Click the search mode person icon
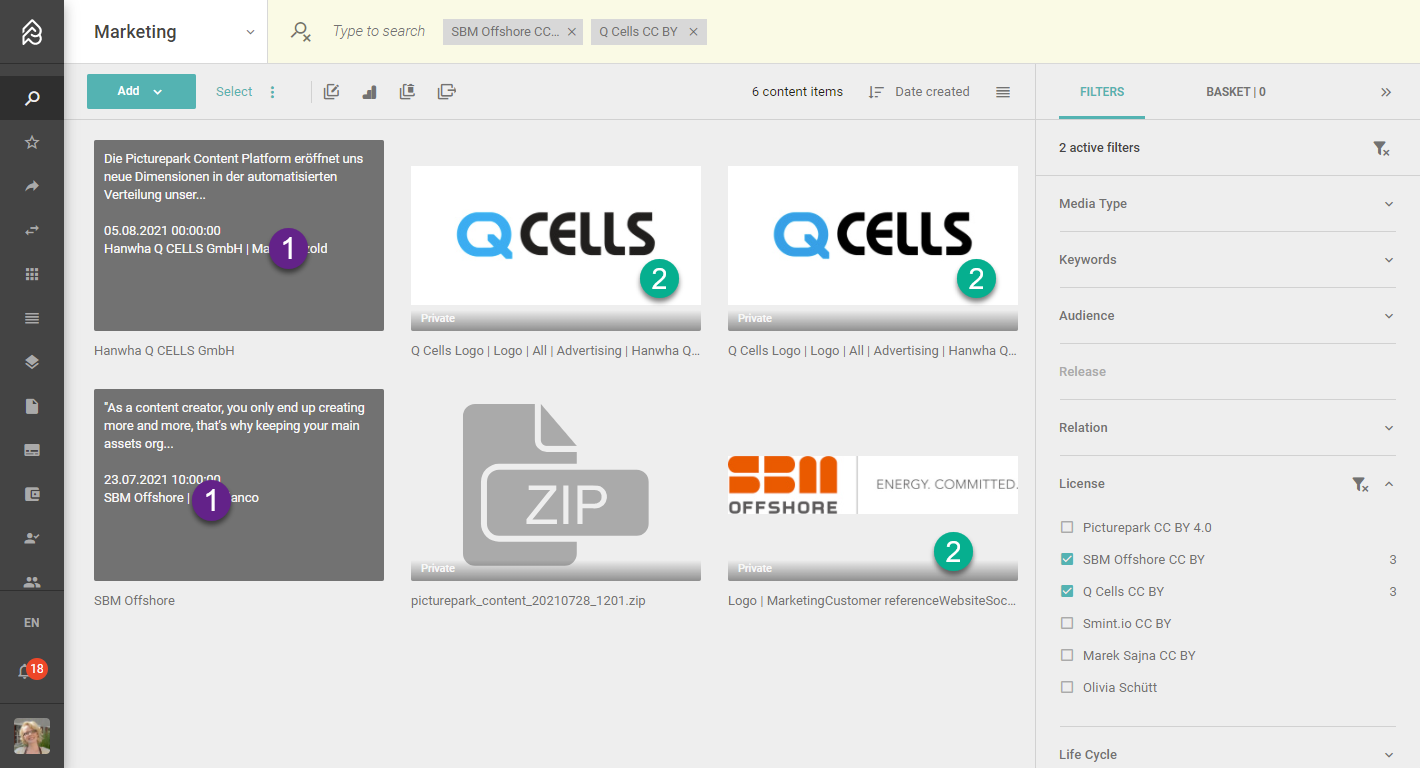The image size is (1420, 768). [301, 32]
